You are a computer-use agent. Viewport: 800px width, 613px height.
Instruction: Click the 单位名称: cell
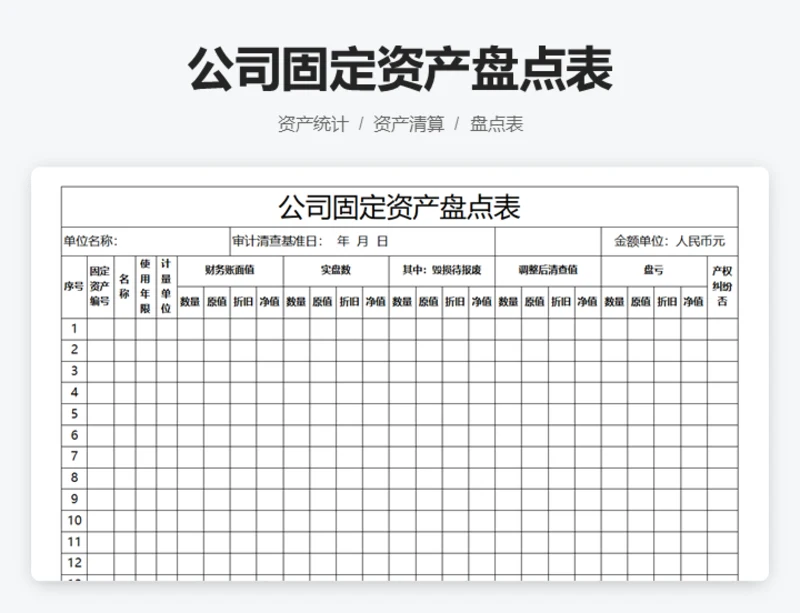click(x=145, y=241)
